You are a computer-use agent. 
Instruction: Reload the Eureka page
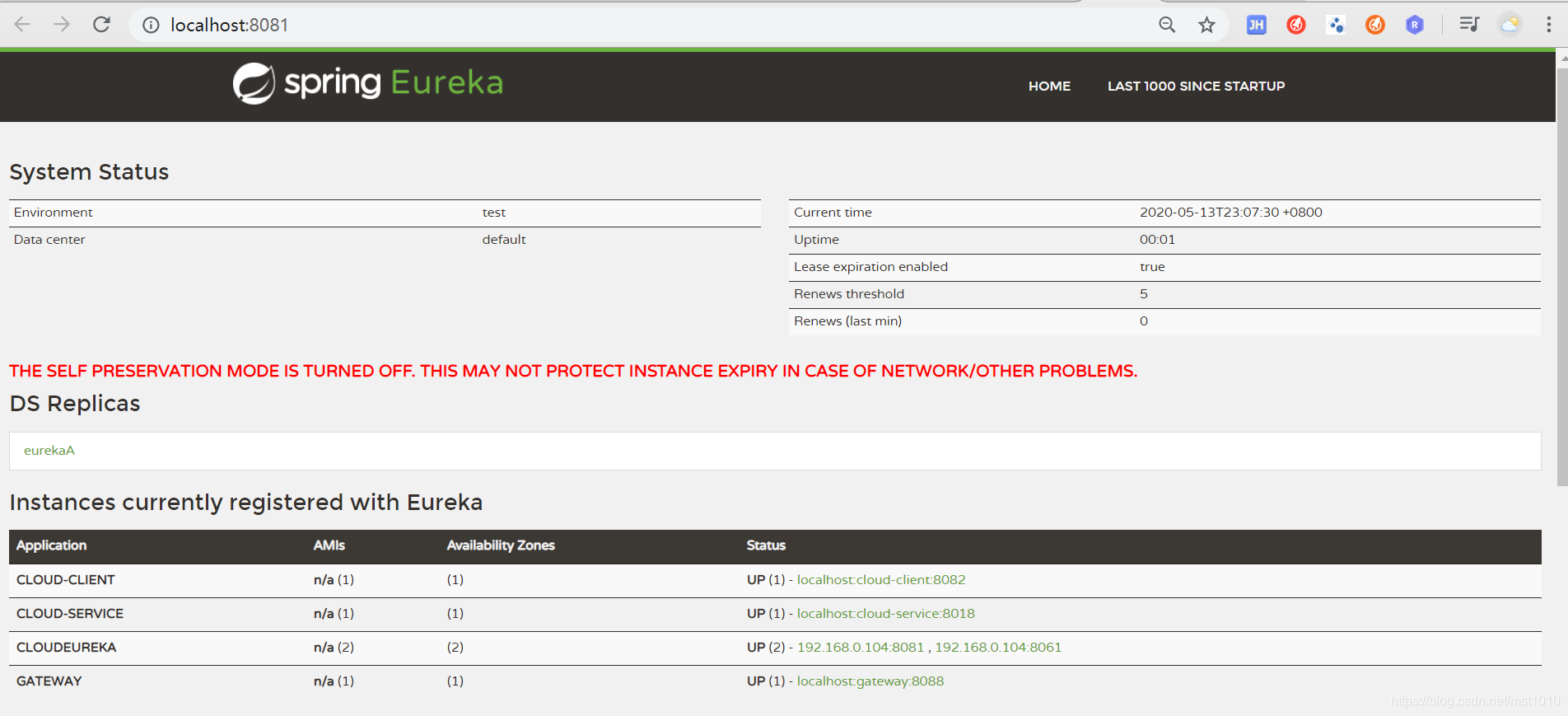coord(101,25)
